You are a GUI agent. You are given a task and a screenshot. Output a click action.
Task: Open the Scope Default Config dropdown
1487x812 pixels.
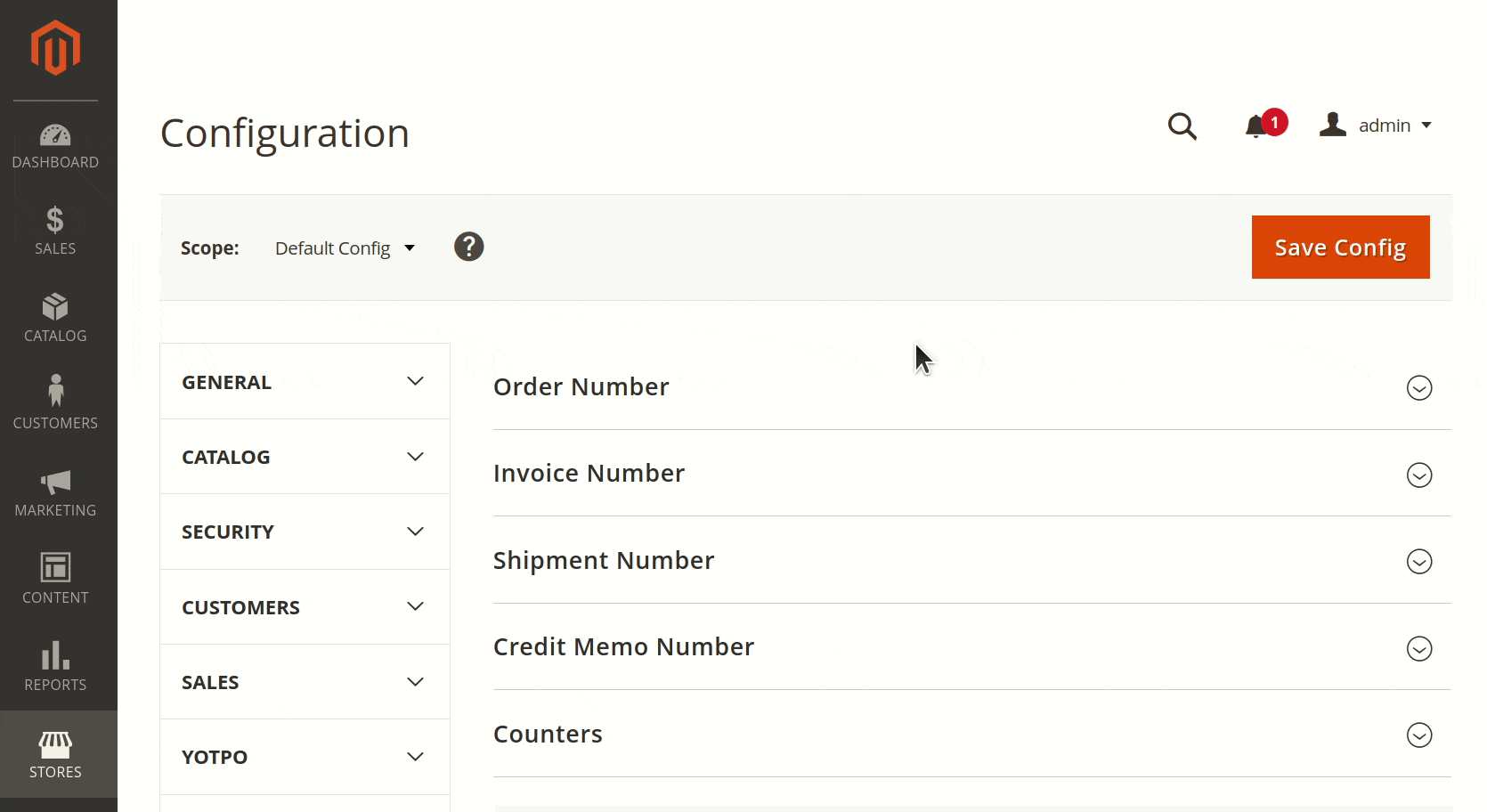click(x=345, y=248)
